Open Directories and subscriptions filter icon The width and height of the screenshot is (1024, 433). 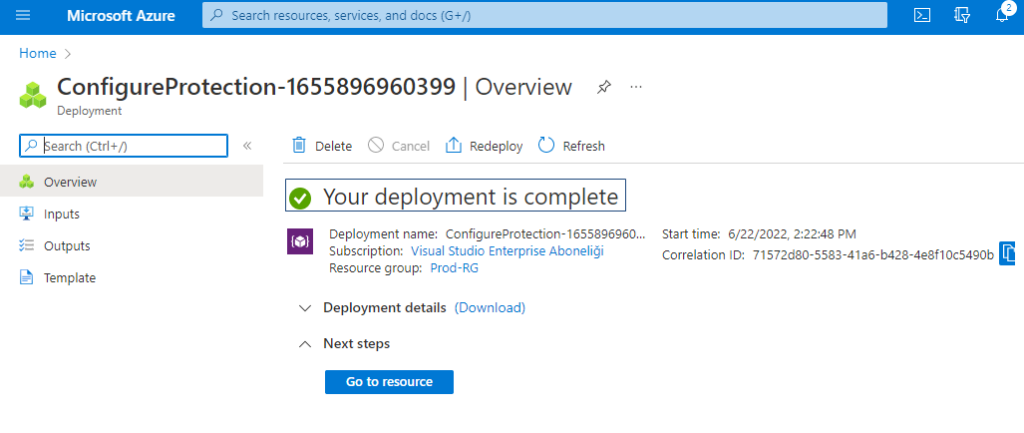coord(962,15)
